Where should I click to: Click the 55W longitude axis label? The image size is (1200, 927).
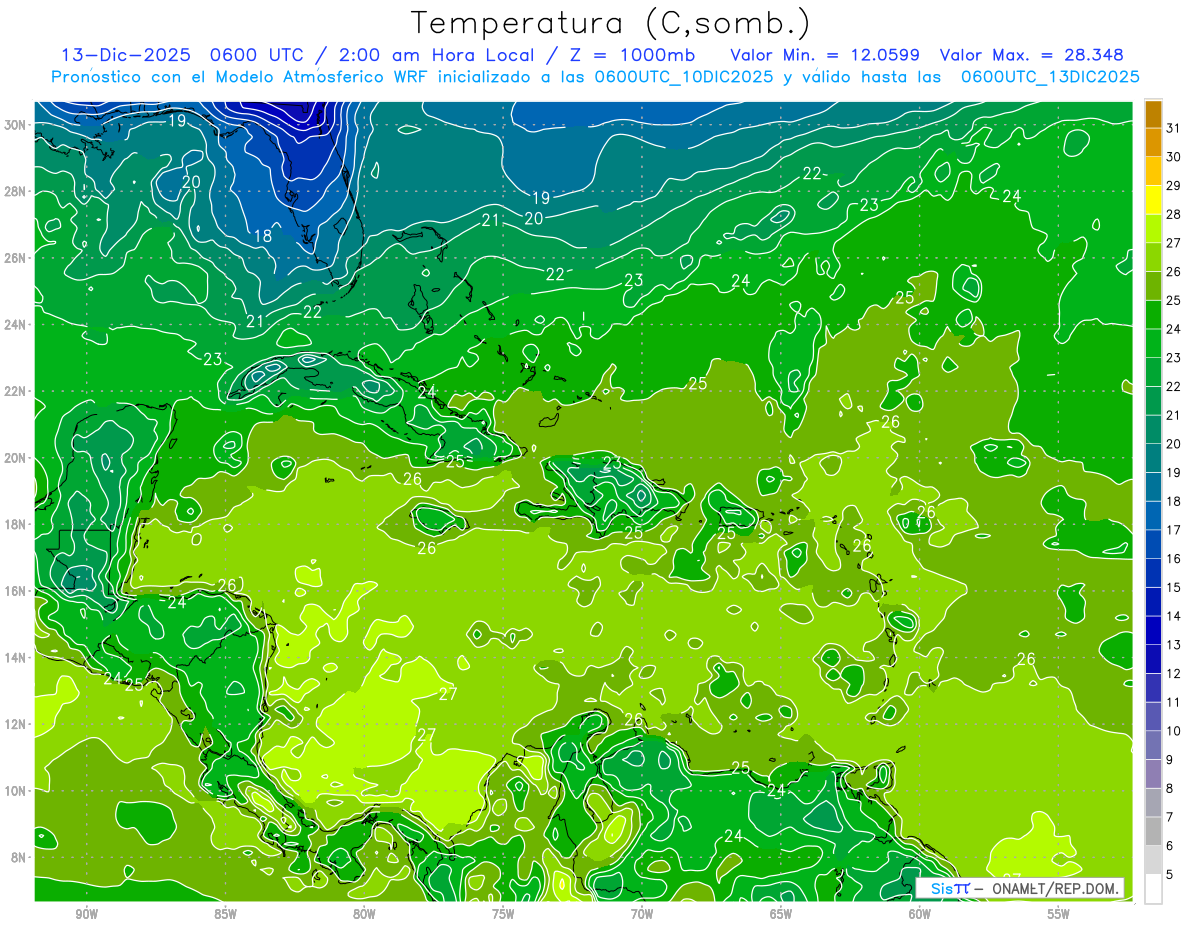point(1059,914)
